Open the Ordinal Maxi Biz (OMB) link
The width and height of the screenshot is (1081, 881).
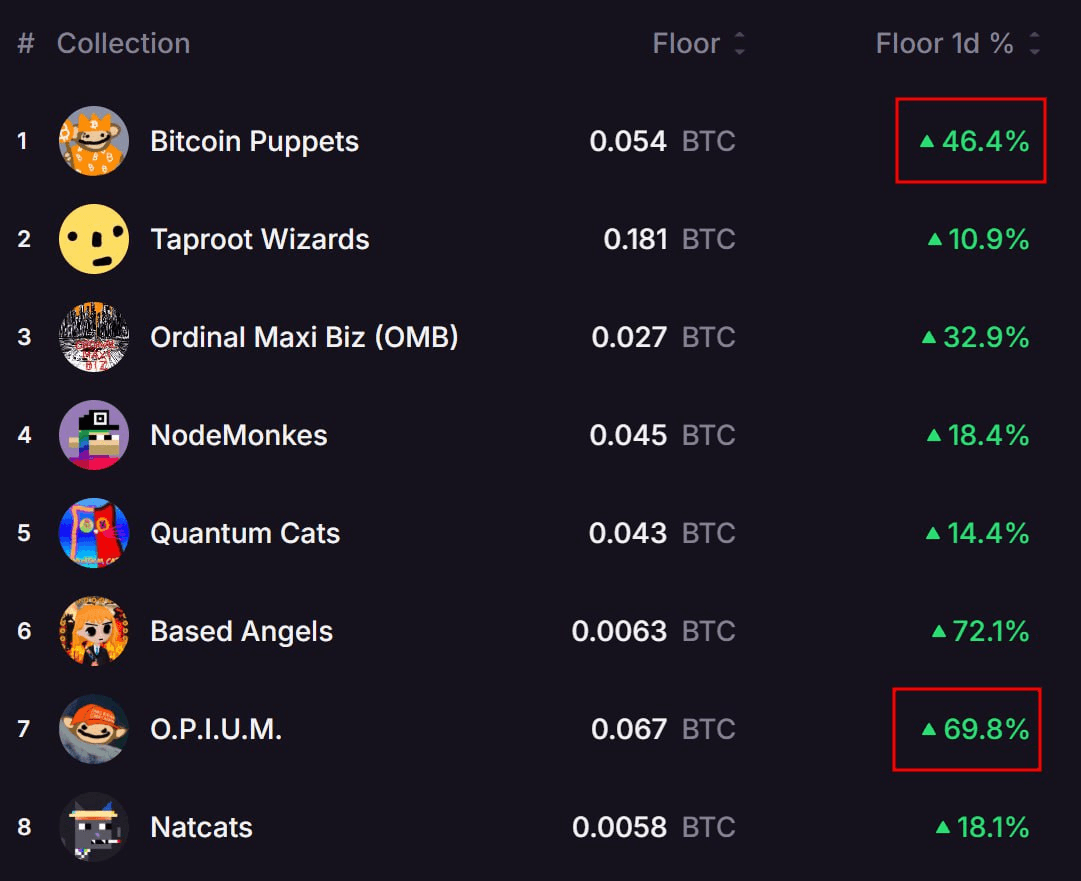point(304,337)
